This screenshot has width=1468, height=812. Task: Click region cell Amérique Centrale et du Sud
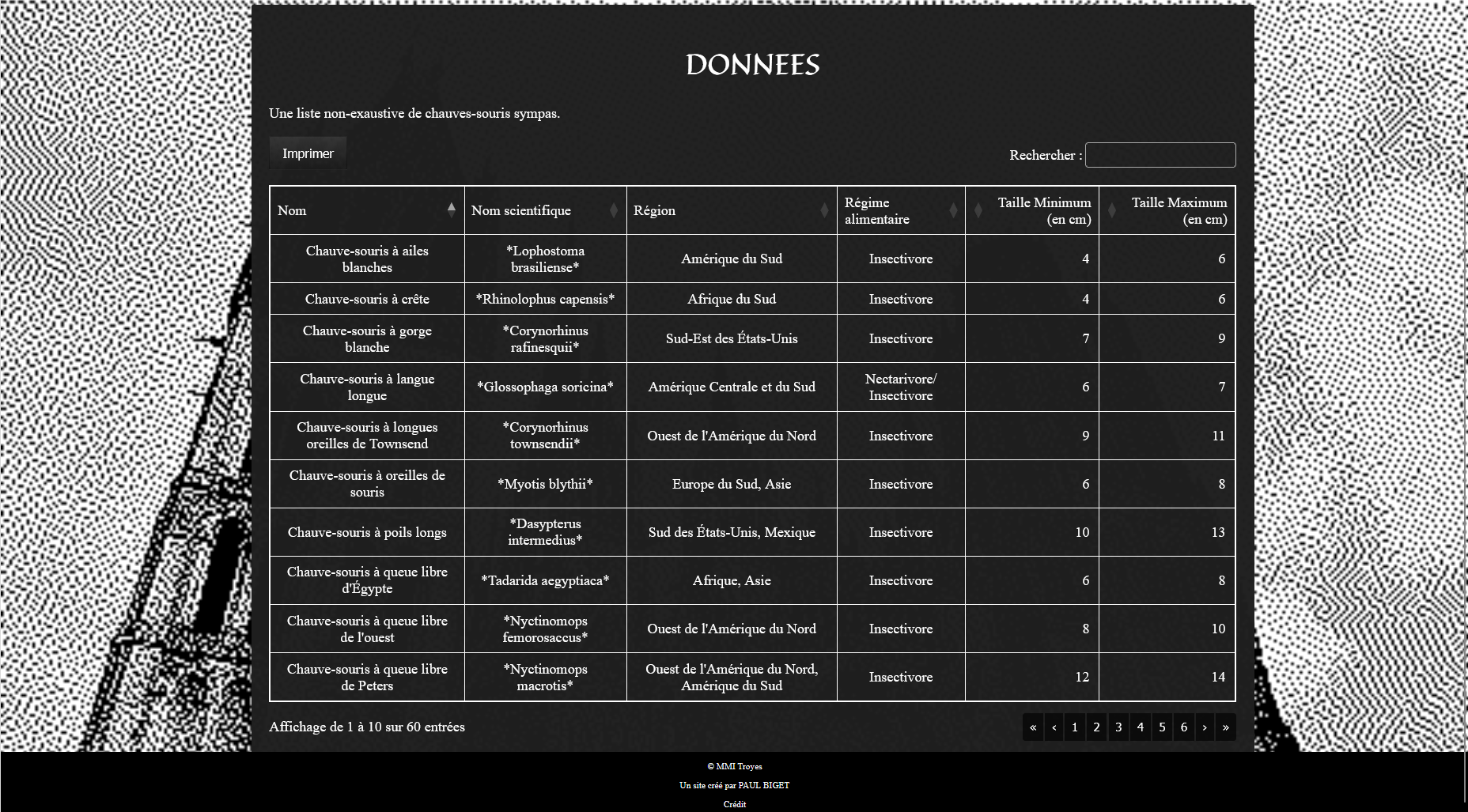point(732,387)
